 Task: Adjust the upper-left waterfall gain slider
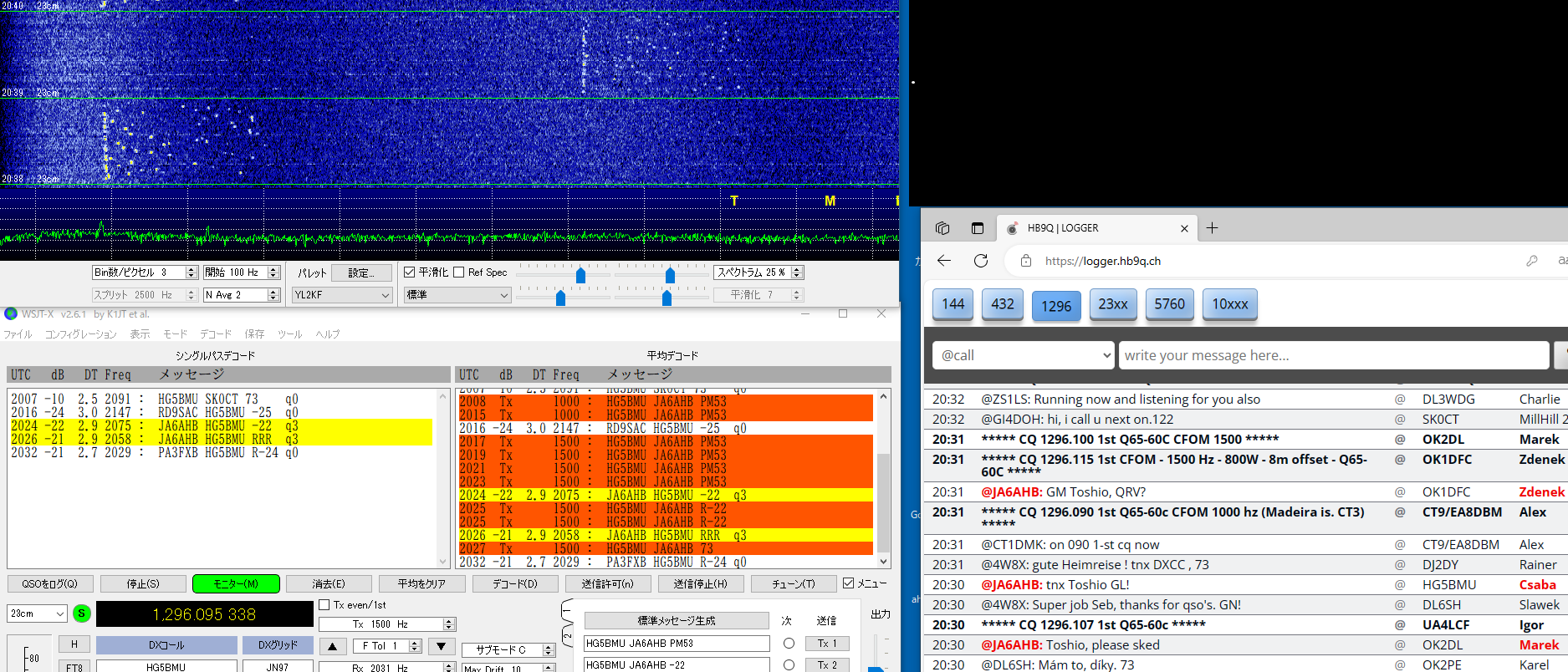pyautogui.click(x=580, y=275)
